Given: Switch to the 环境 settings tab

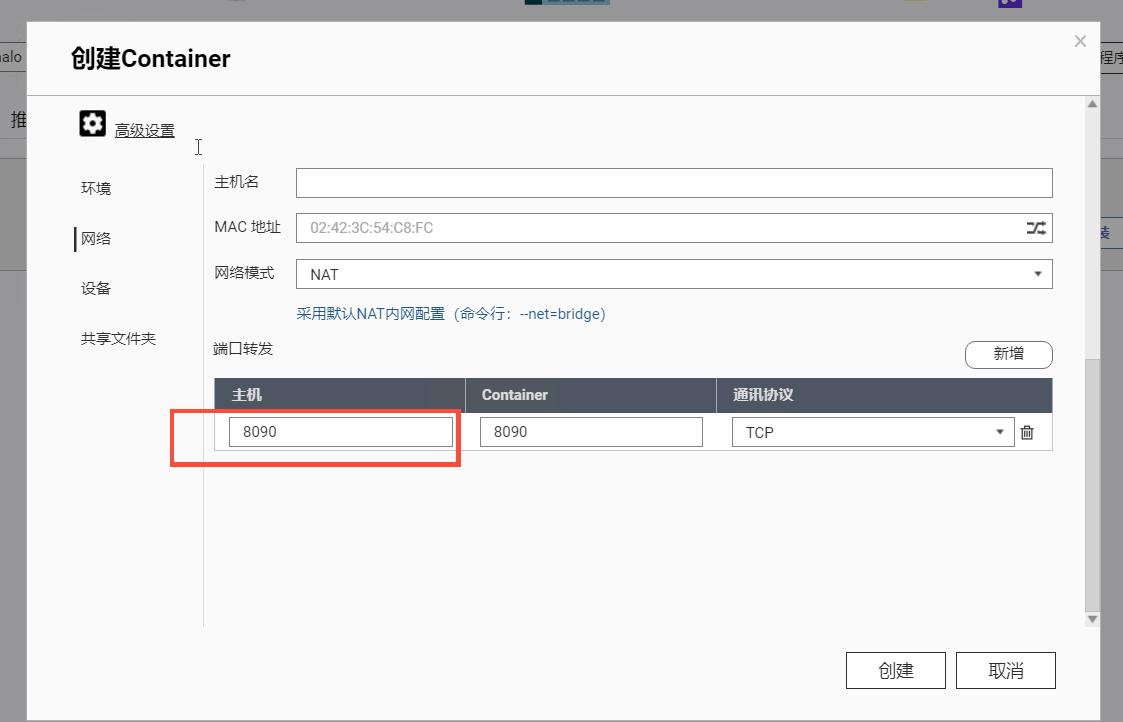Looking at the screenshot, I should 95,188.
